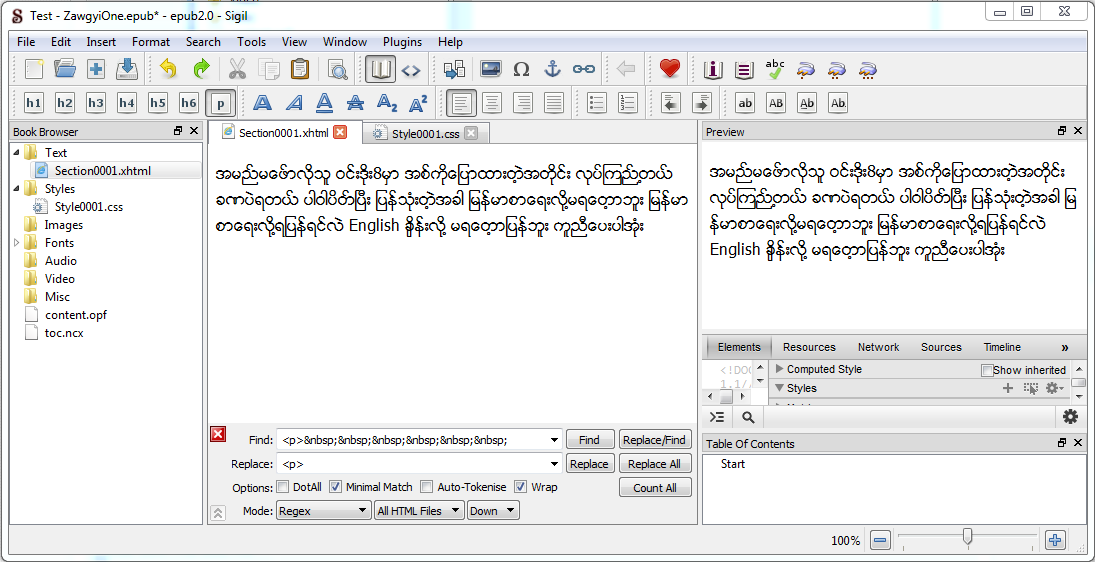The height and width of the screenshot is (562, 1095).
Task: Collapse the Styles folder tree
Action: pos(17,188)
